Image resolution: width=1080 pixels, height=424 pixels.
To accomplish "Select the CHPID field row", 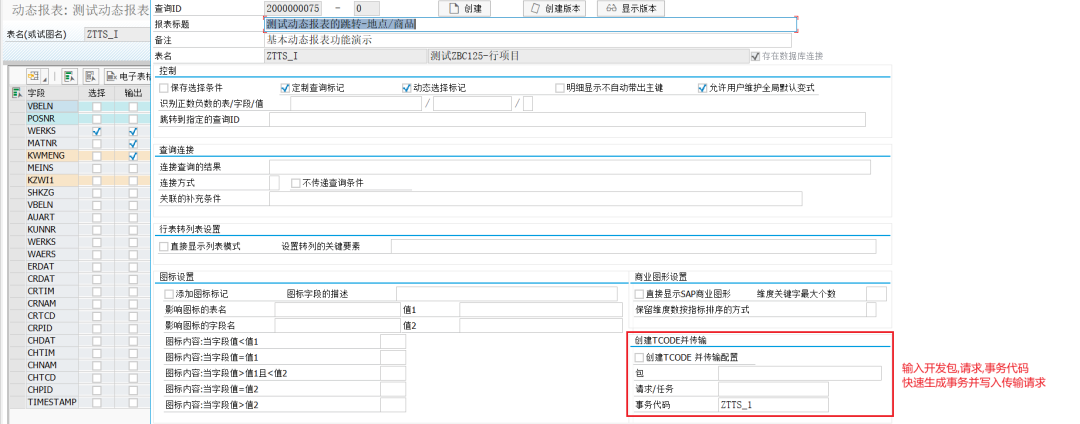I will tap(52, 390).
